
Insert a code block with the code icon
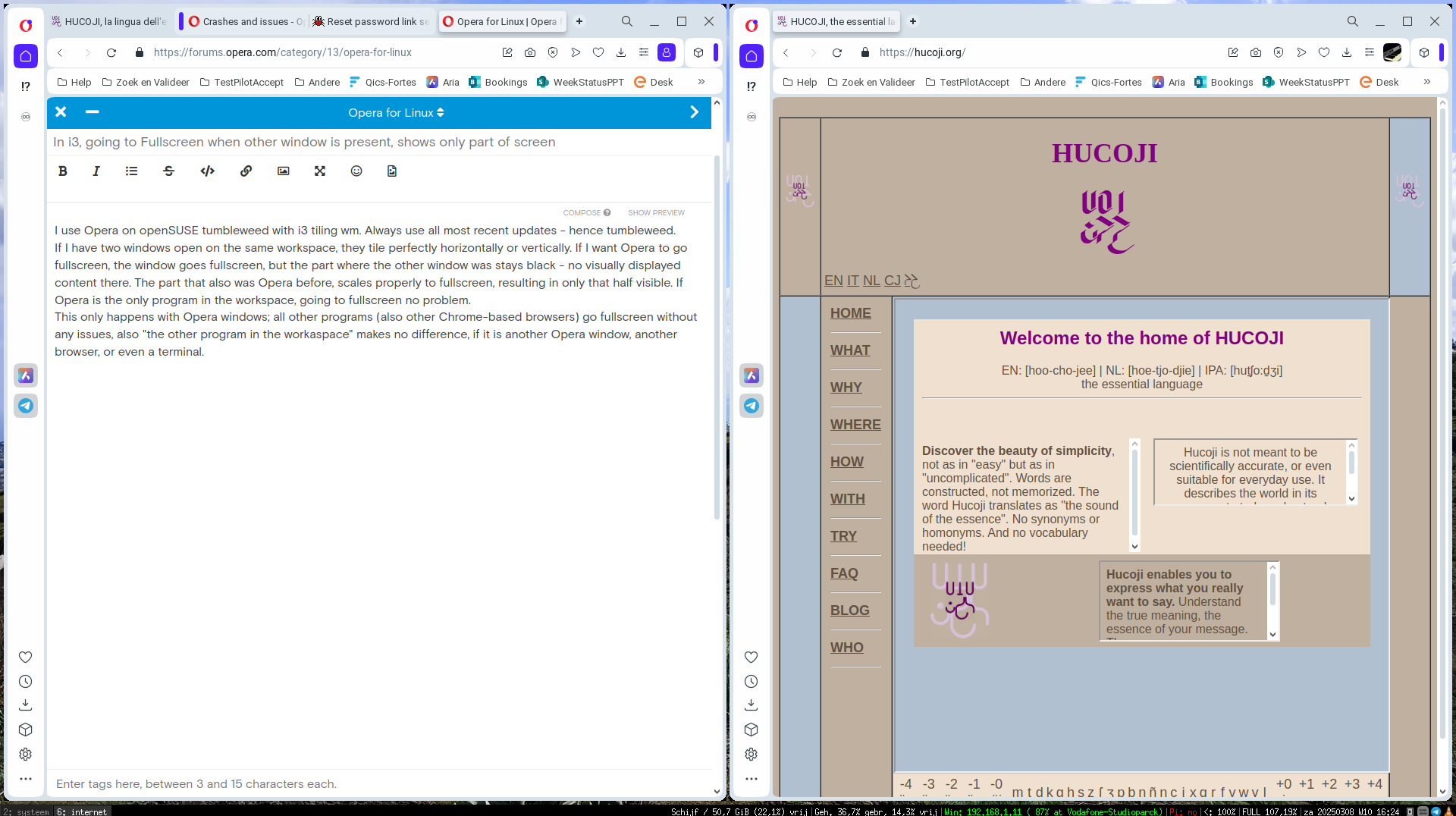tap(208, 171)
